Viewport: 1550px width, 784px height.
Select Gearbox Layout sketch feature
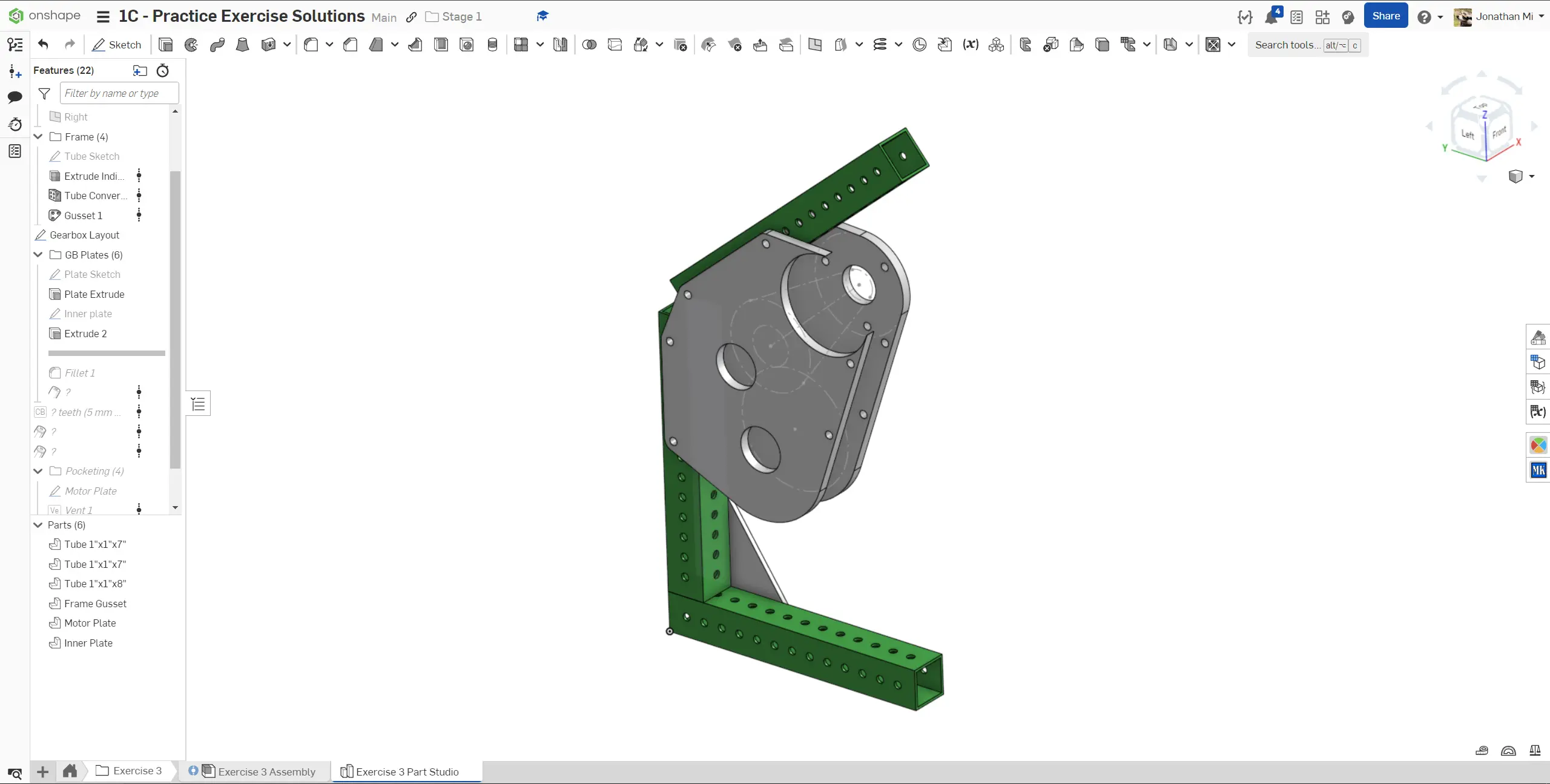[84, 235]
